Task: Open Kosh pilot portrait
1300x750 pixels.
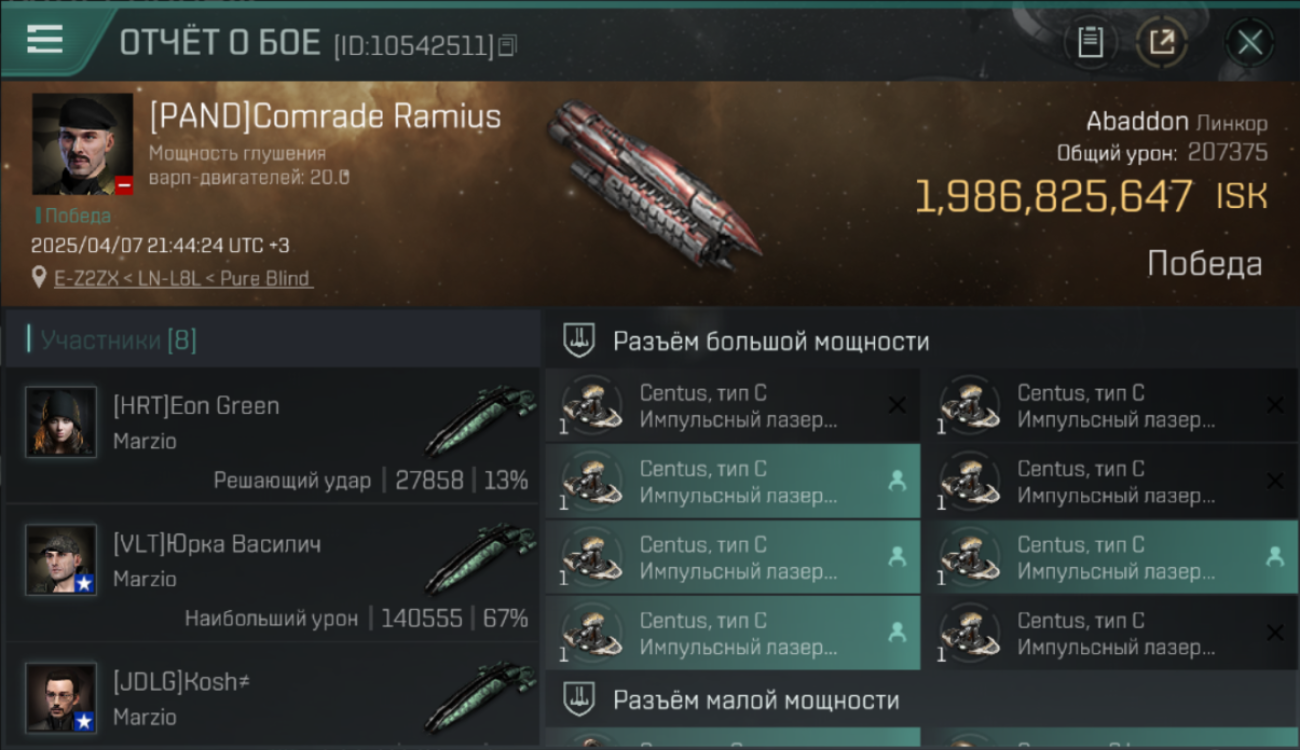Action: [61, 698]
